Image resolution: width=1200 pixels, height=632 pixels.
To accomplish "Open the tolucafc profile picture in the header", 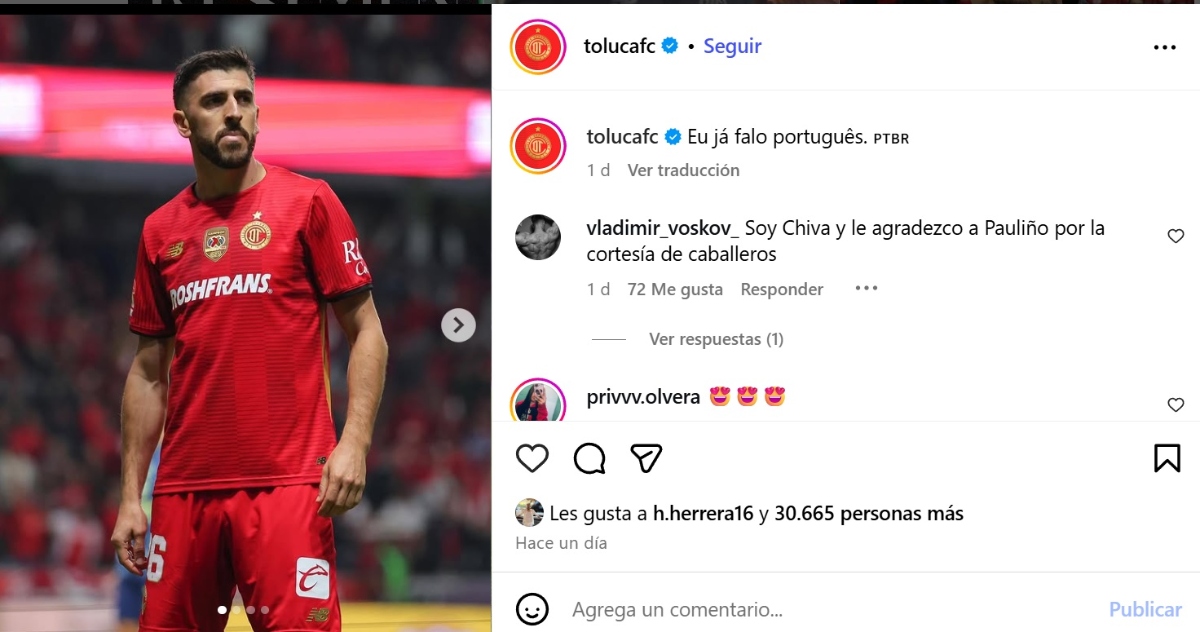I will pos(539,47).
